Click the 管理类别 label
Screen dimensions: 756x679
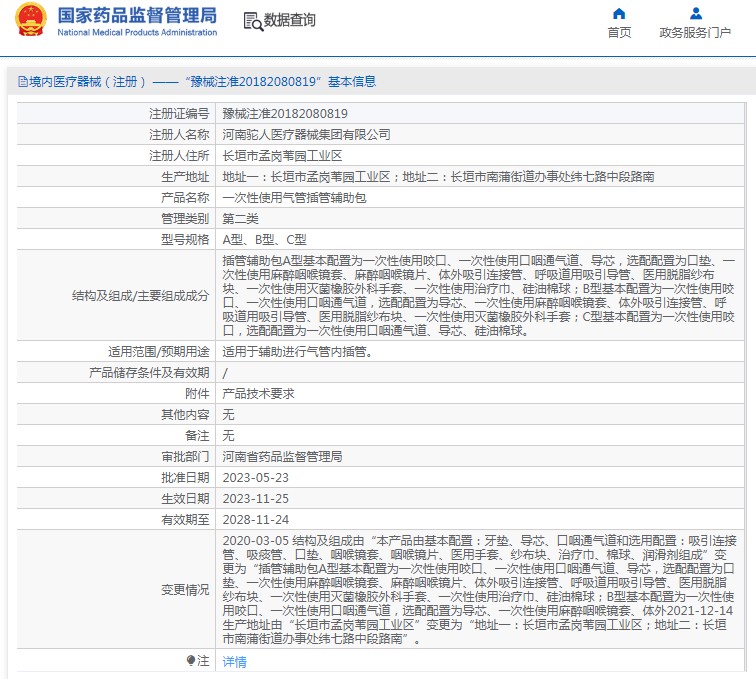click(x=185, y=218)
